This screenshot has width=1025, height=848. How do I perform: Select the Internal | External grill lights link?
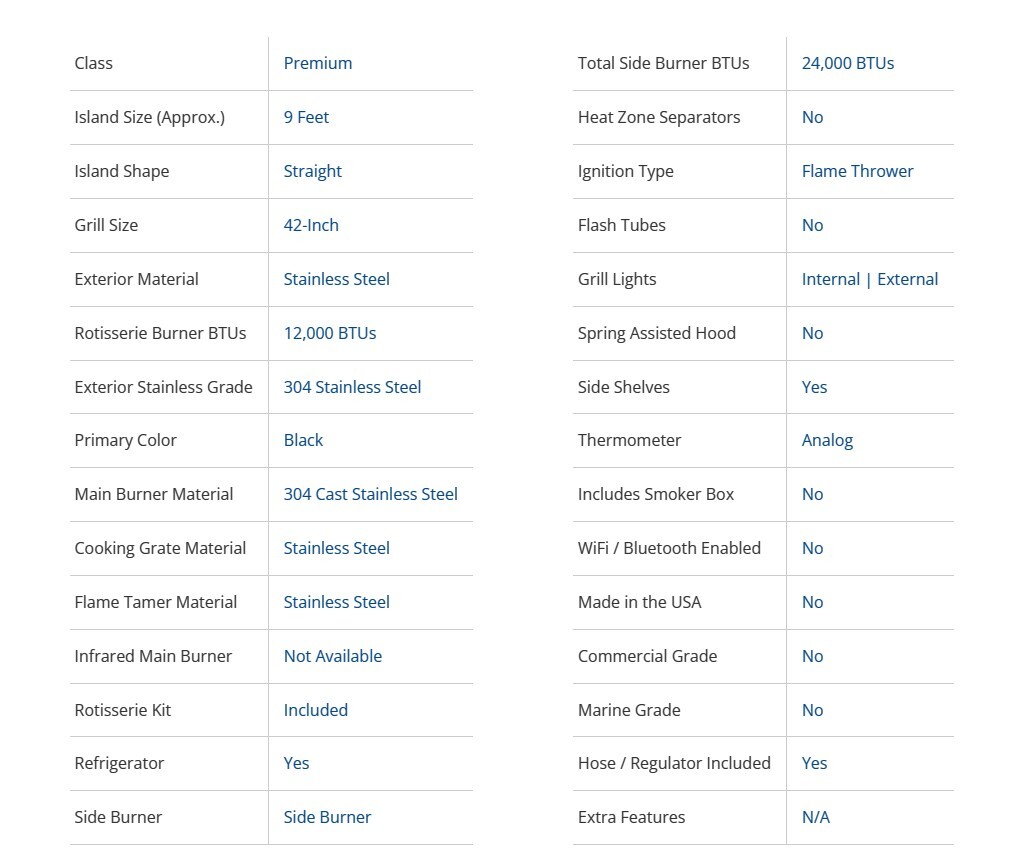869,279
